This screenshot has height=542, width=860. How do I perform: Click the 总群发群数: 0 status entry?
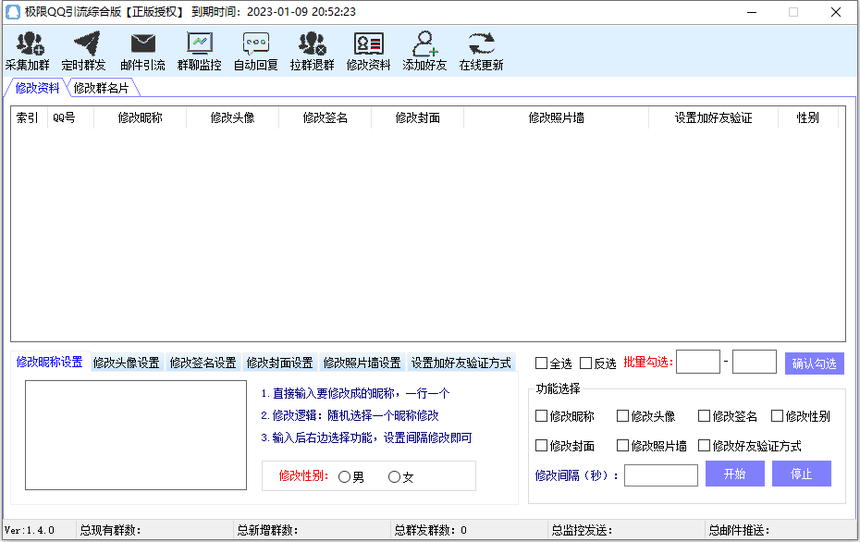pos(431,530)
